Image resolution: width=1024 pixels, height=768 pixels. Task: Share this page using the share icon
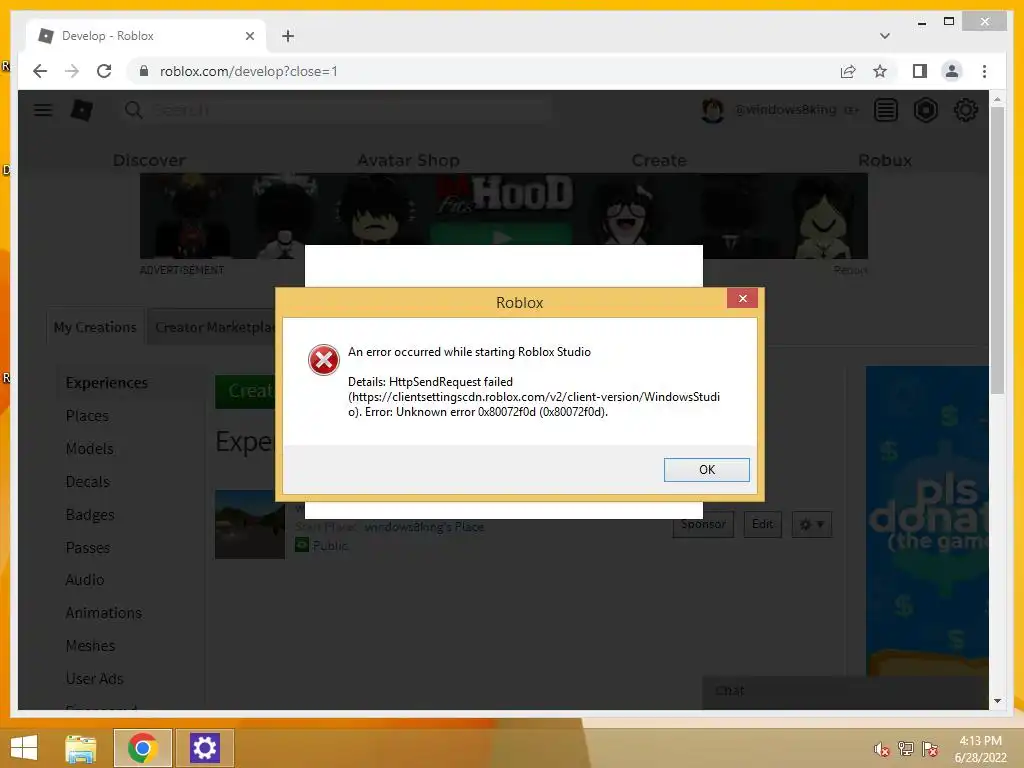click(848, 71)
